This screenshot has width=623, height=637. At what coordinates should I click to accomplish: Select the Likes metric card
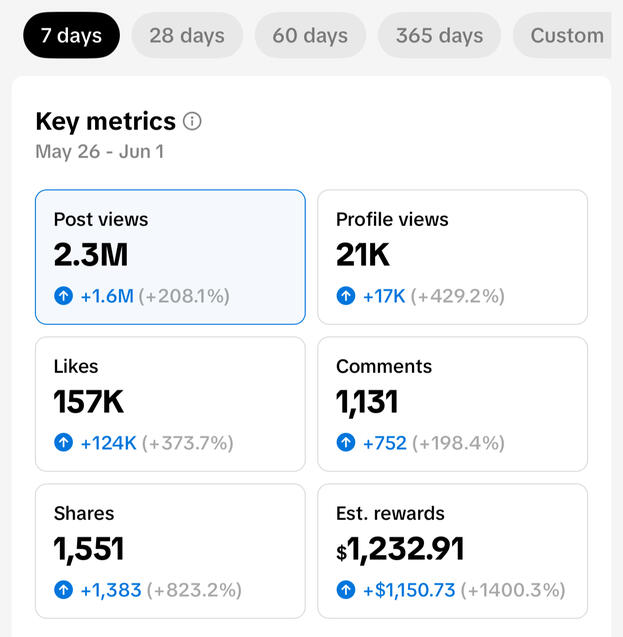(x=170, y=404)
